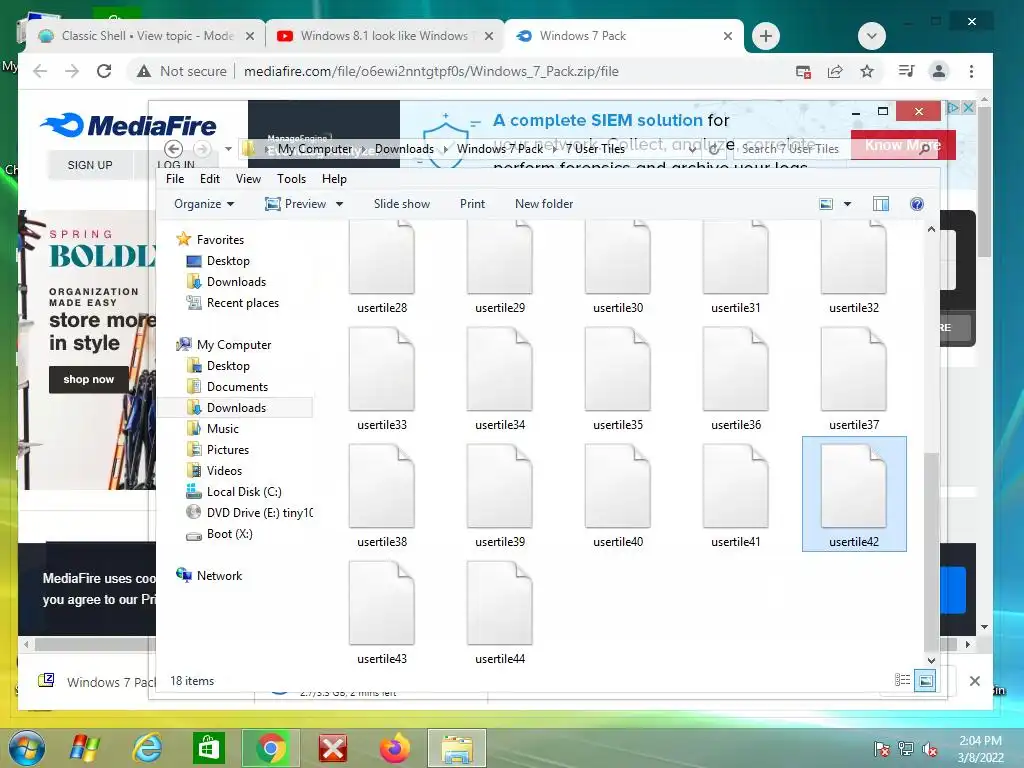Click shop now in the ad
1024x768 pixels.
tap(88, 379)
